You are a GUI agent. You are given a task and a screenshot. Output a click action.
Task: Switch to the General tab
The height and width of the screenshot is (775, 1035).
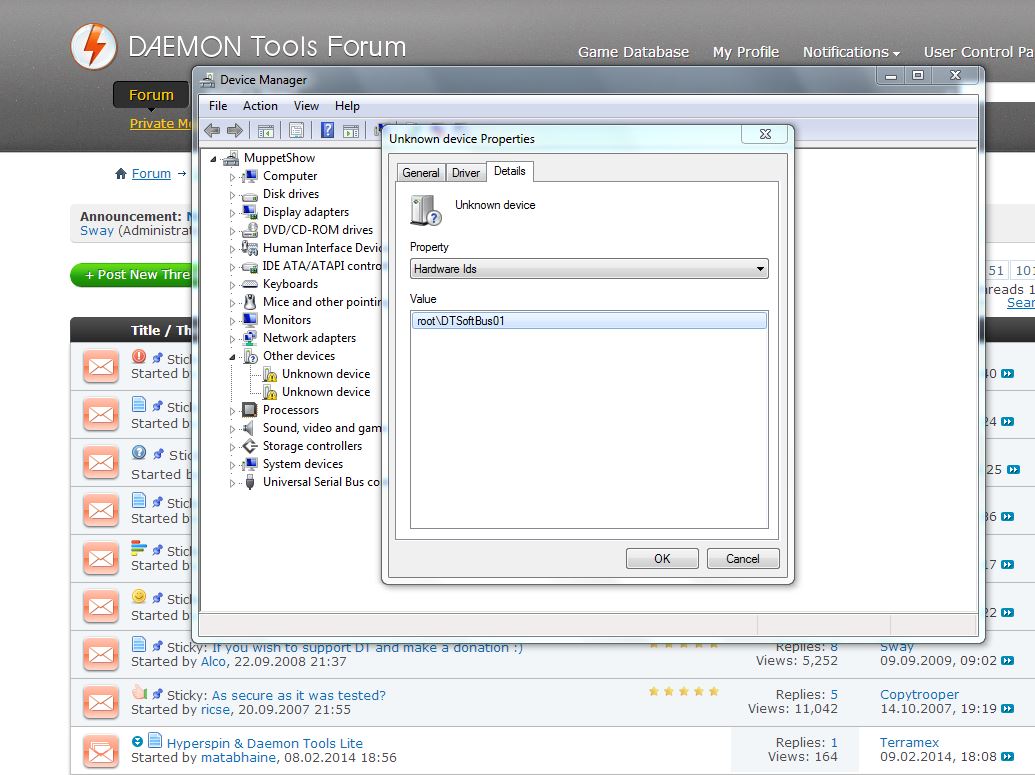(x=420, y=173)
